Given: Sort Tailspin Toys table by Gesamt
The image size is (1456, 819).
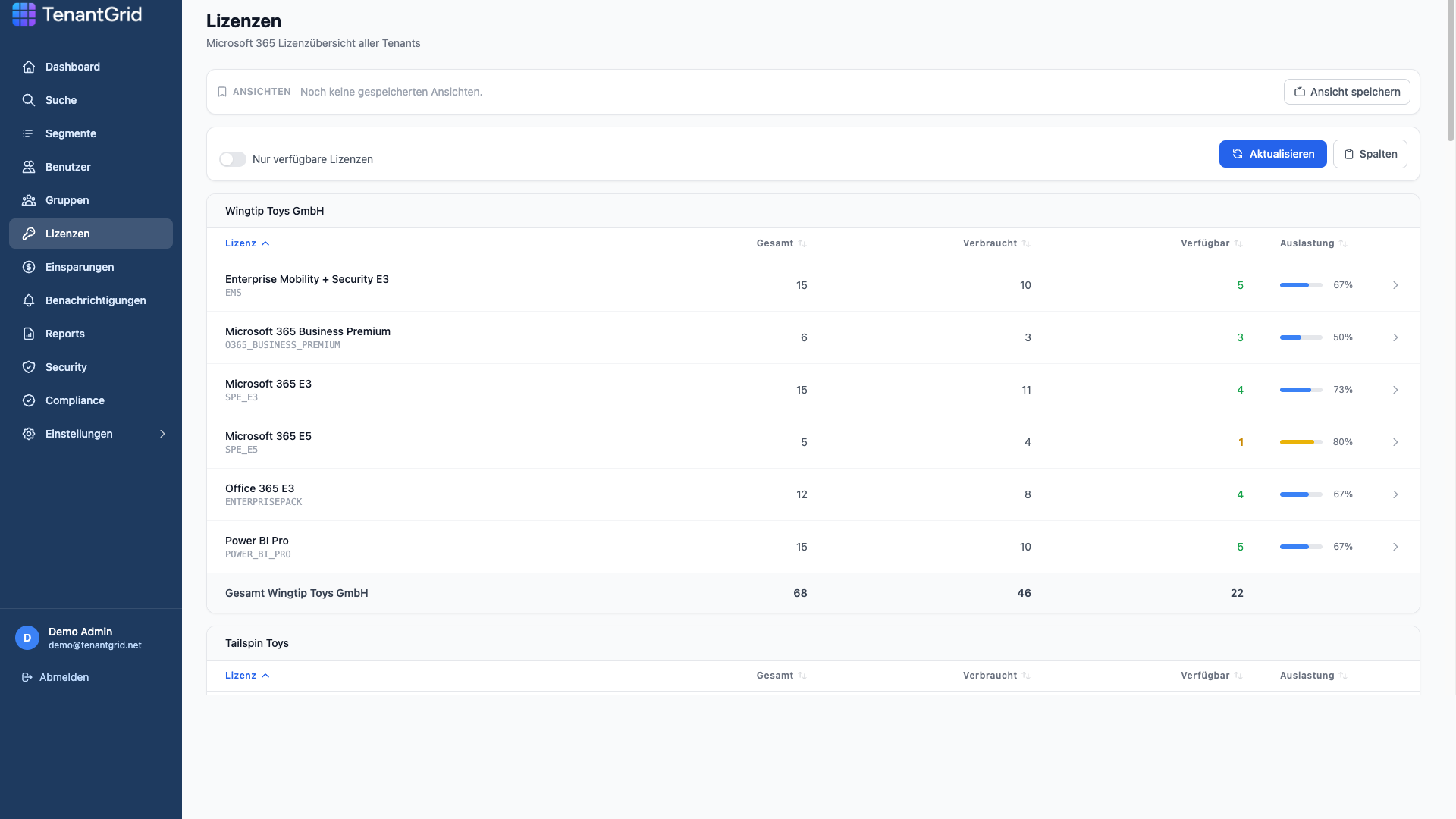Looking at the screenshot, I should click(781, 676).
